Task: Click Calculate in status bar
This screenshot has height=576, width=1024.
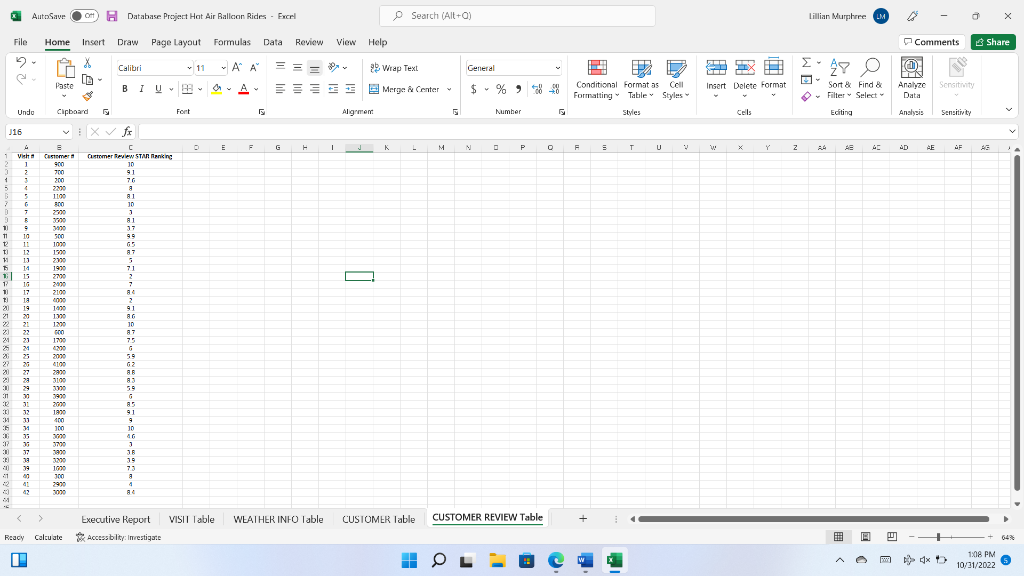Action: click(x=48, y=537)
